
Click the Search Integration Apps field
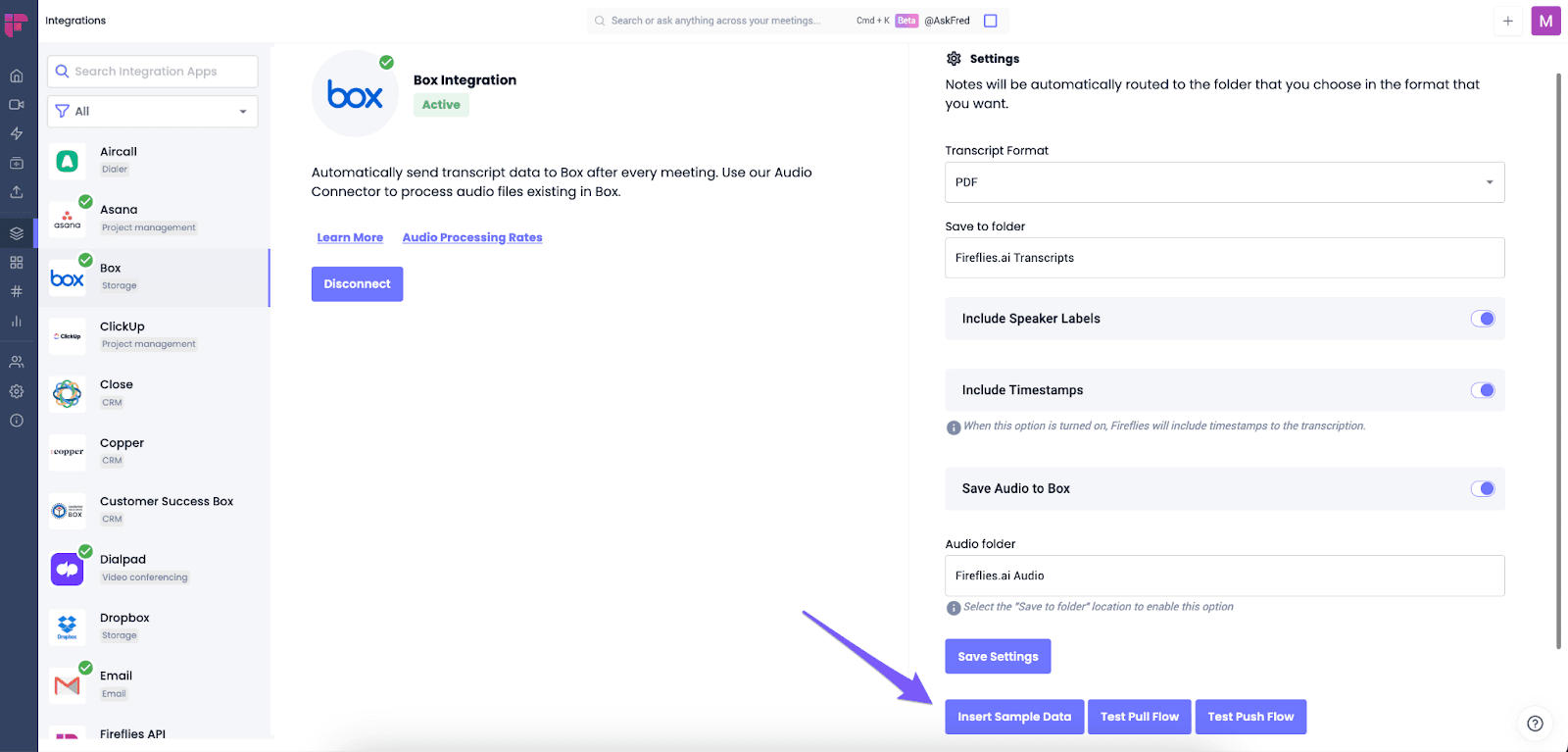tap(153, 72)
